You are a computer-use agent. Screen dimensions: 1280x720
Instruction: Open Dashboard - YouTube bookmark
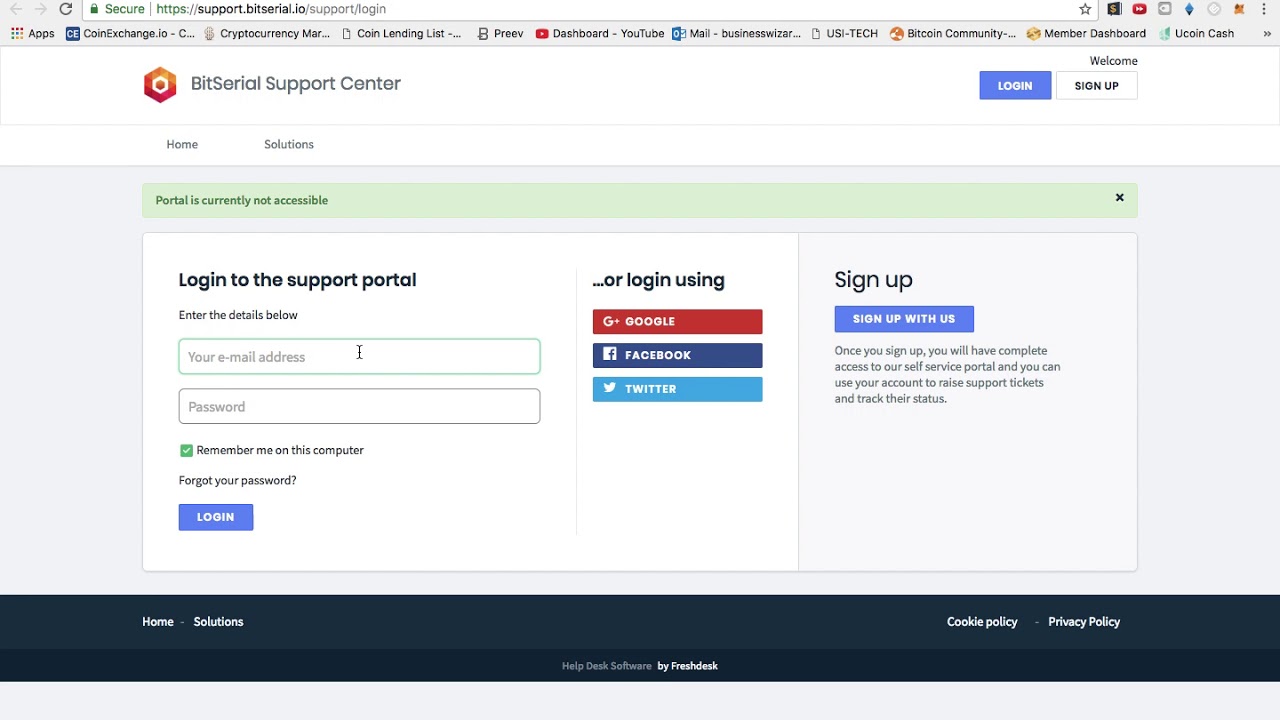pyautogui.click(x=600, y=33)
